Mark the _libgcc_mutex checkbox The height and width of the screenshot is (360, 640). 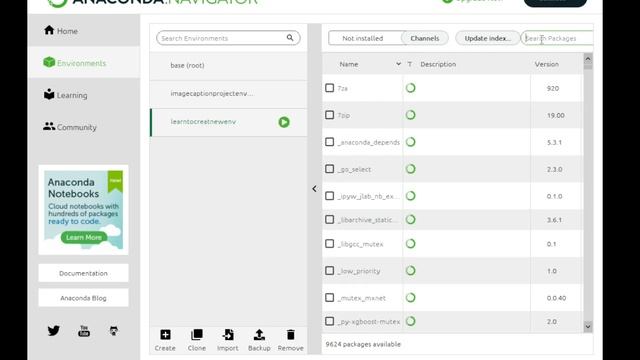[329, 244]
